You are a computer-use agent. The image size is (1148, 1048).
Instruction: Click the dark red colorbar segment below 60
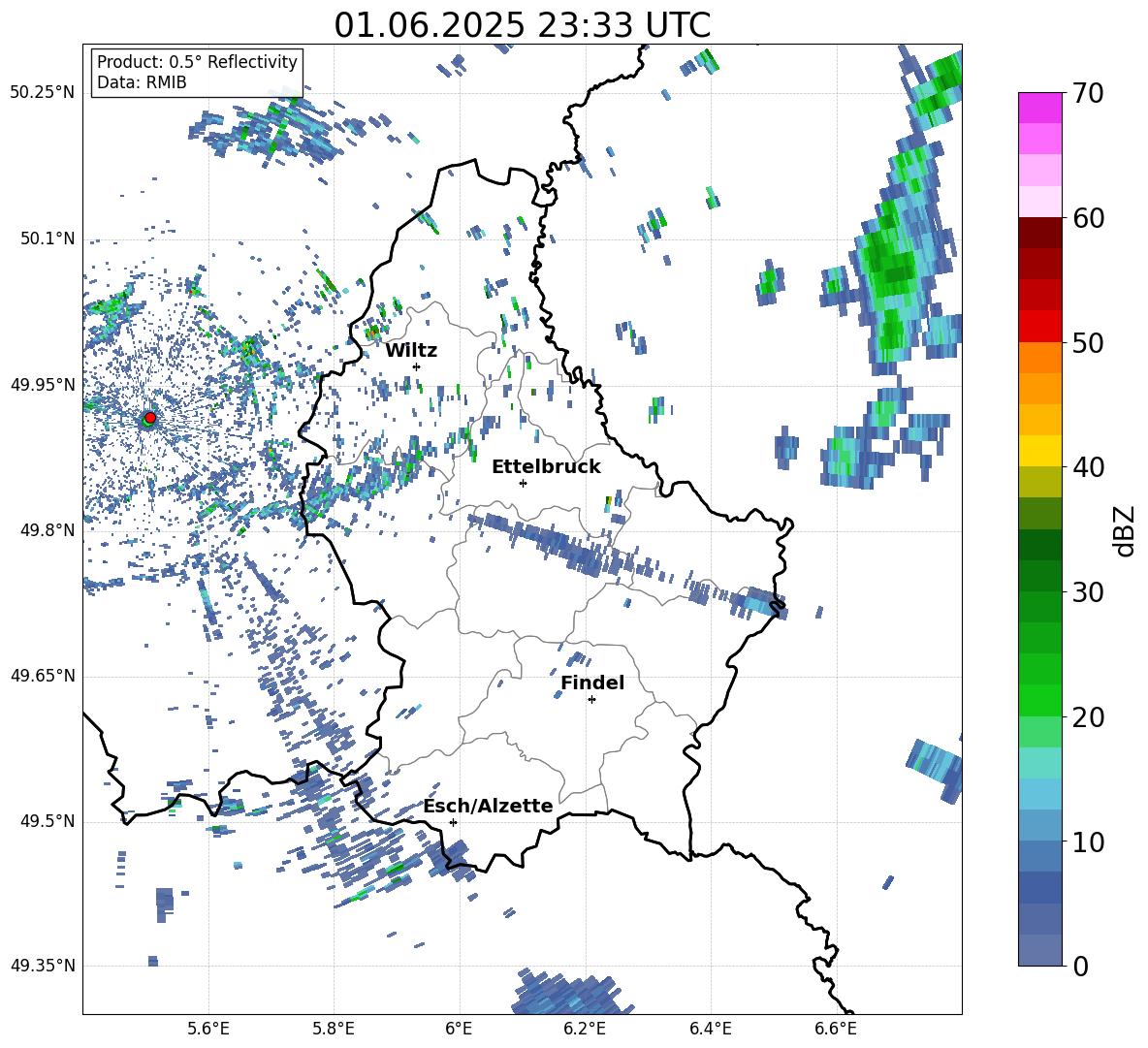pyautogui.click(x=1039, y=234)
